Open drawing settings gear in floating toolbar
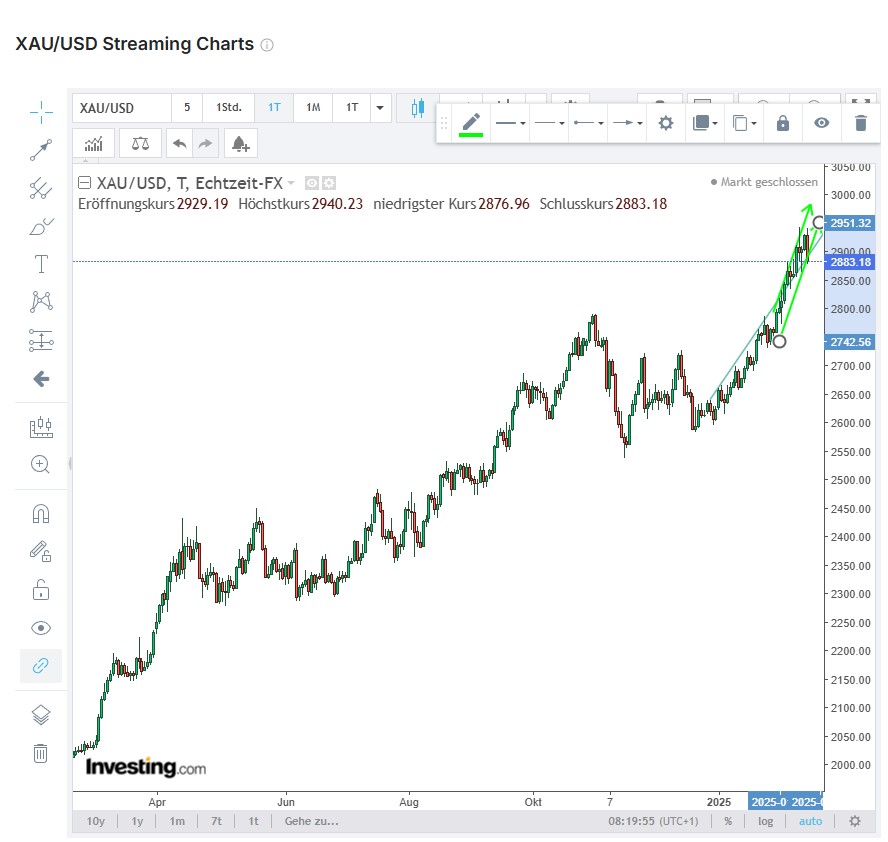Image resolution: width=888 pixels, height=842 pixels. 666,123
